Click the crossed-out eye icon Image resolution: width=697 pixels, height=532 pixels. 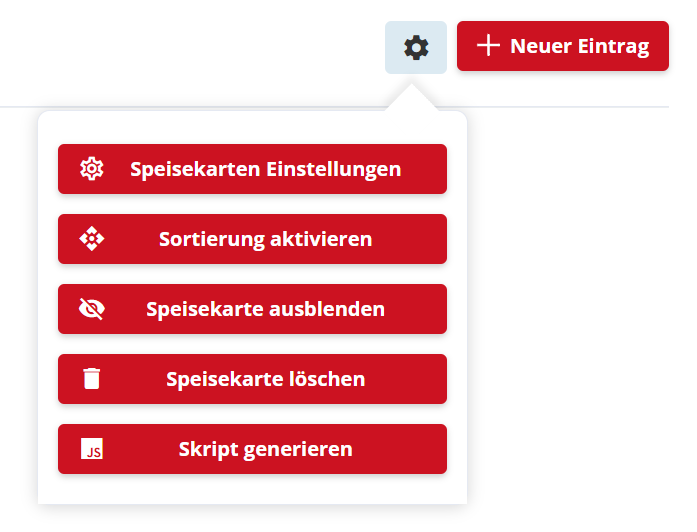[x=92, y=309]
